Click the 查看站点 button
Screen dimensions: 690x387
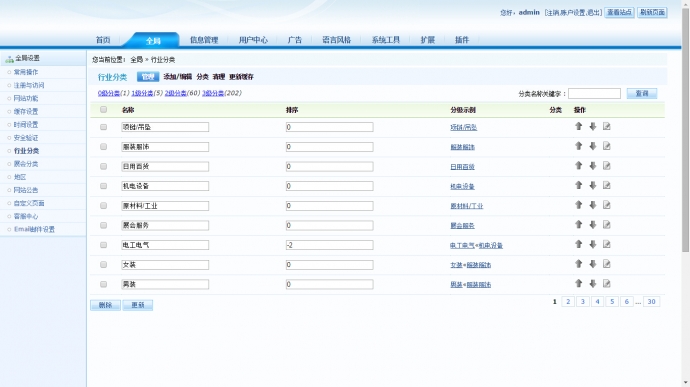coord(619,12)
